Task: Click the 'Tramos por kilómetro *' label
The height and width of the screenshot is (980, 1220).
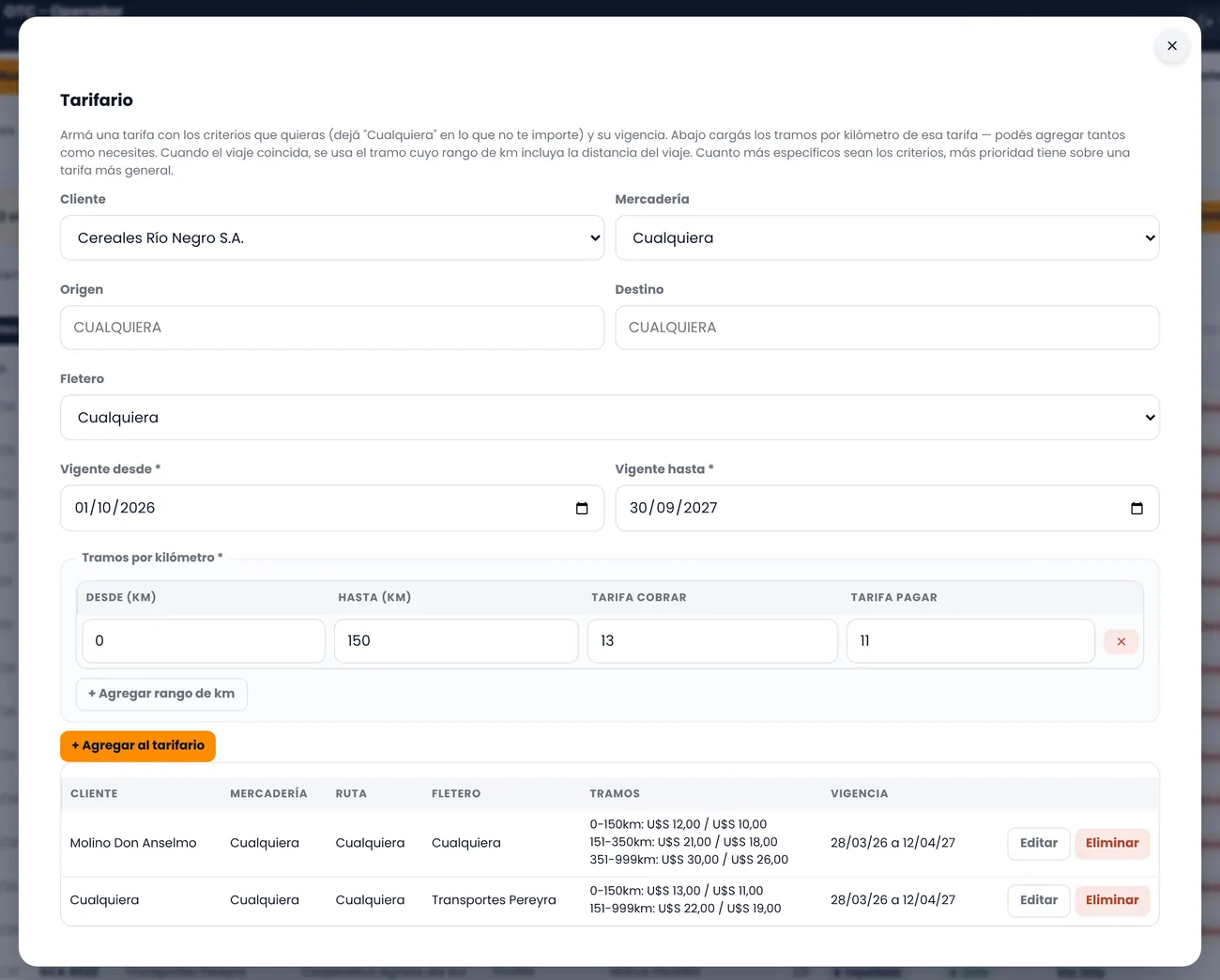Action: [x=152, y=558]
